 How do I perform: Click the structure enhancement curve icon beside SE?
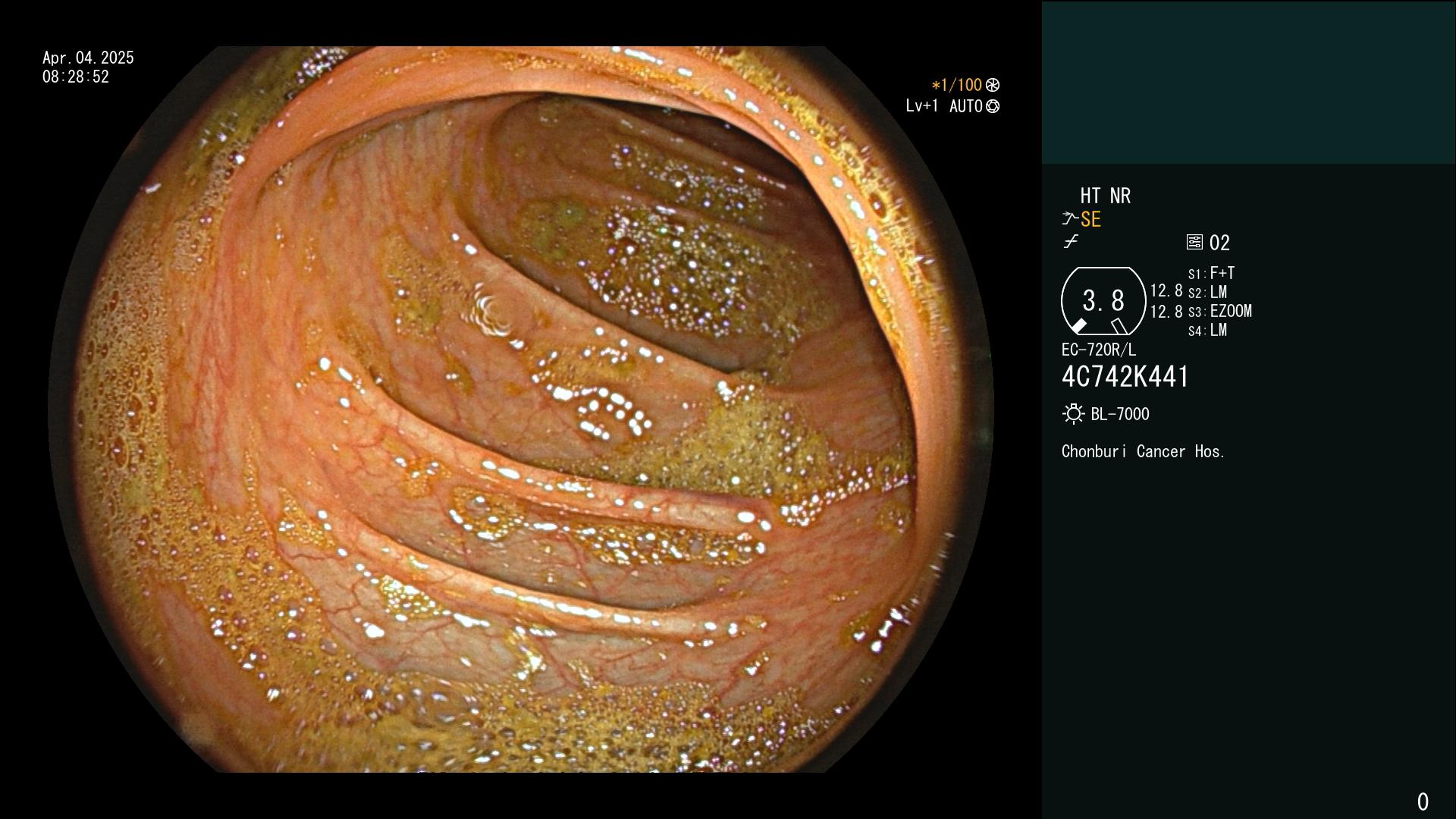point(1070,219)
